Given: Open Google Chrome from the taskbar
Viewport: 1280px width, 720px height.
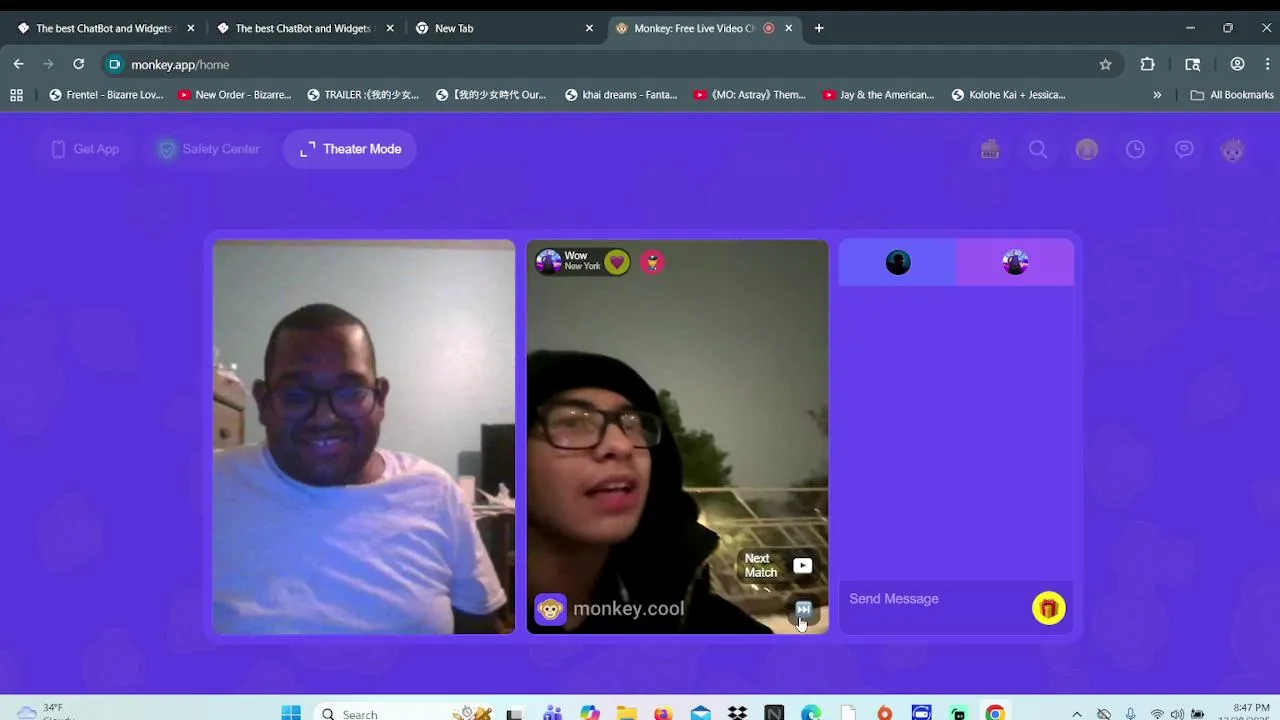Looking at the screenshot, I should click(x=995, y=713).
